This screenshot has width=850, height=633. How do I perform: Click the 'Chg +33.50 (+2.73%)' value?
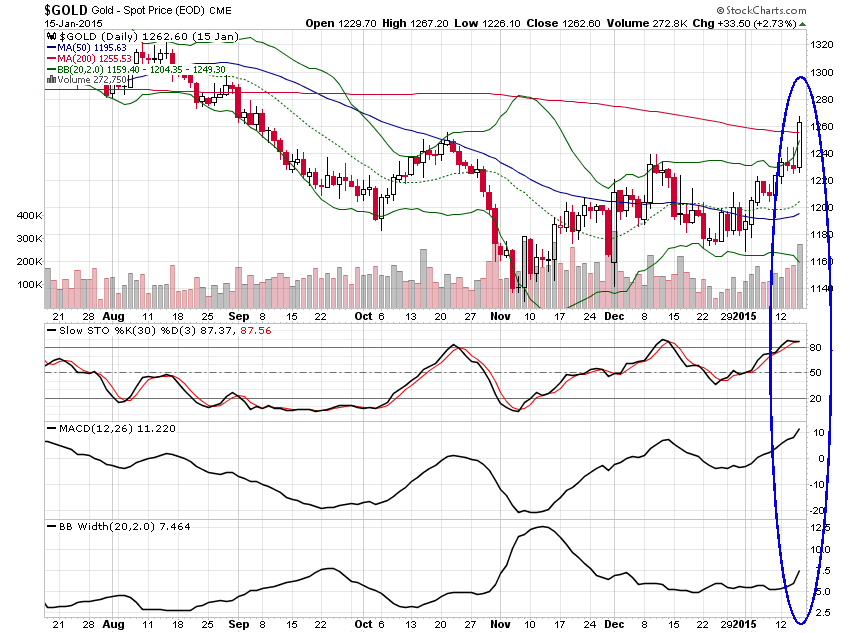pos(745,23)
